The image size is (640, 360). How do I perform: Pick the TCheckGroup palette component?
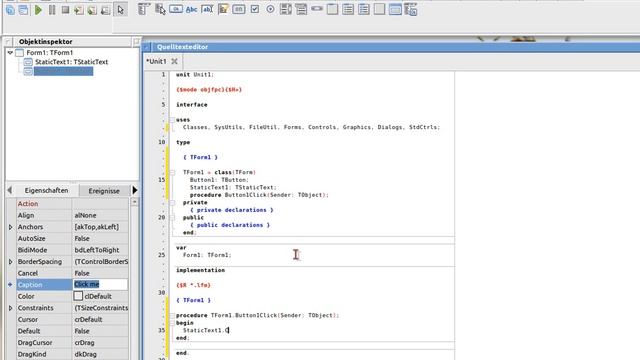[x=364, y=9]
